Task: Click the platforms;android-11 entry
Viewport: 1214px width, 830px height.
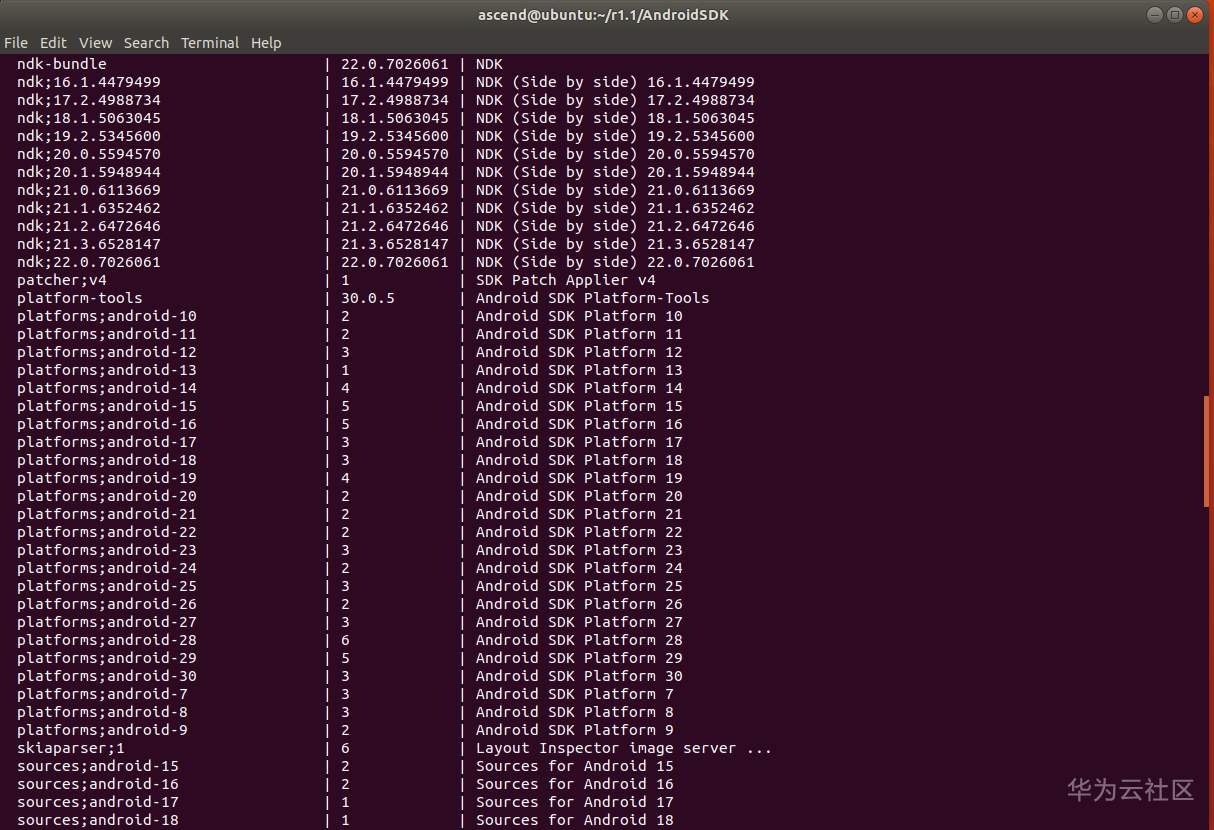Action: click(x=107, y=334)
